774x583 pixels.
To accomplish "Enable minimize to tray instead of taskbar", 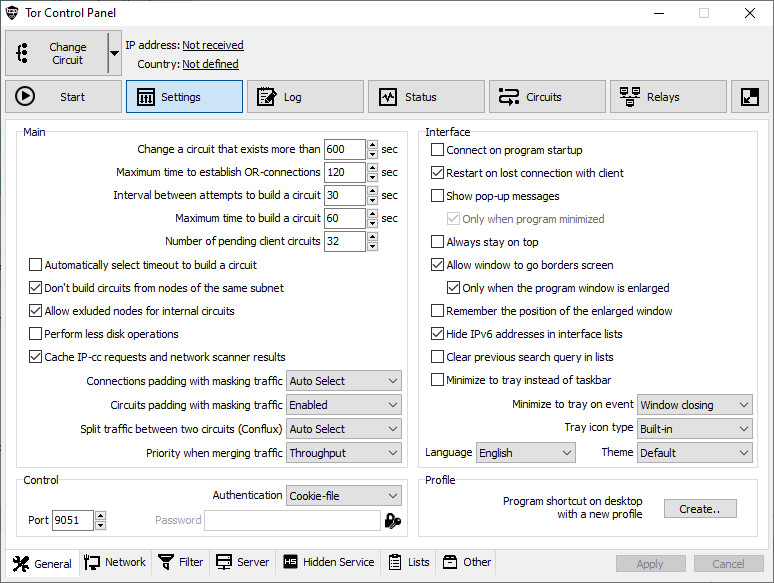I will click(x=437, y=380).
